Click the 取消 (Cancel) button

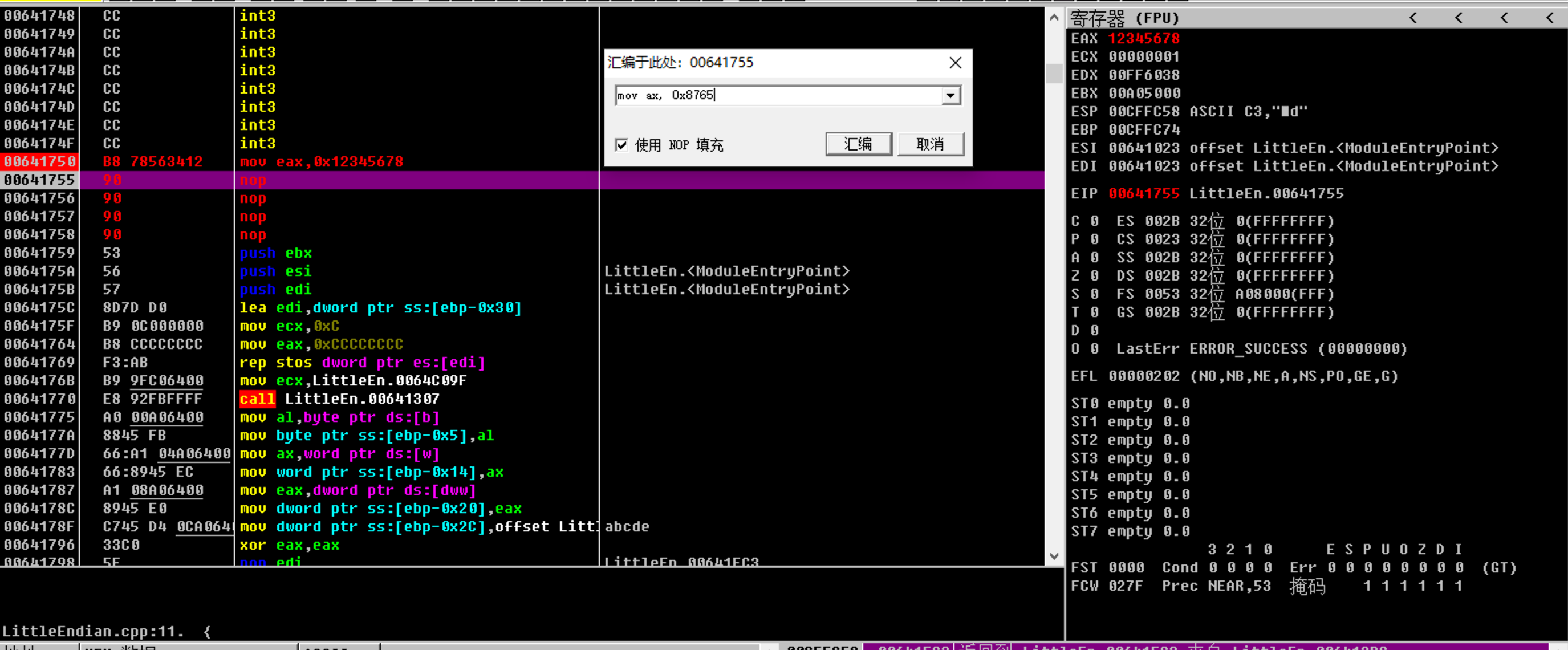[x=930, y=144]
